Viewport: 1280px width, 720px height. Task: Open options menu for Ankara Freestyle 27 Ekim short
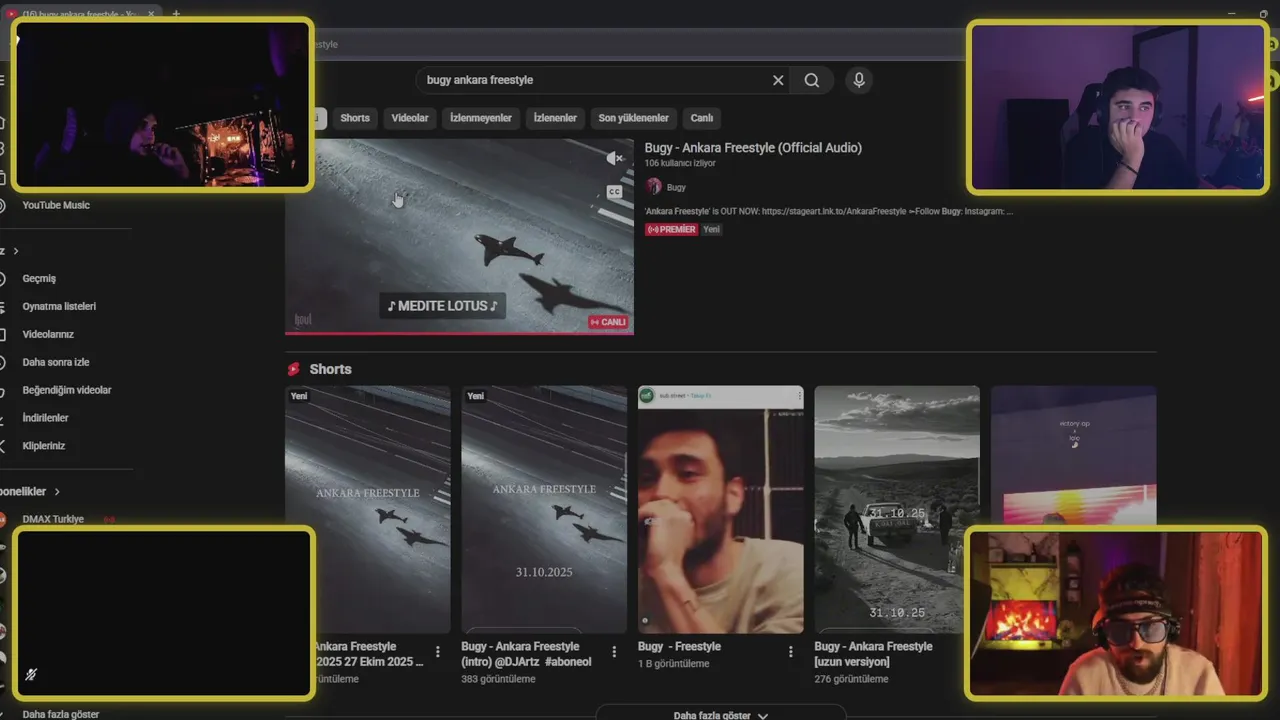click(437, 652)
